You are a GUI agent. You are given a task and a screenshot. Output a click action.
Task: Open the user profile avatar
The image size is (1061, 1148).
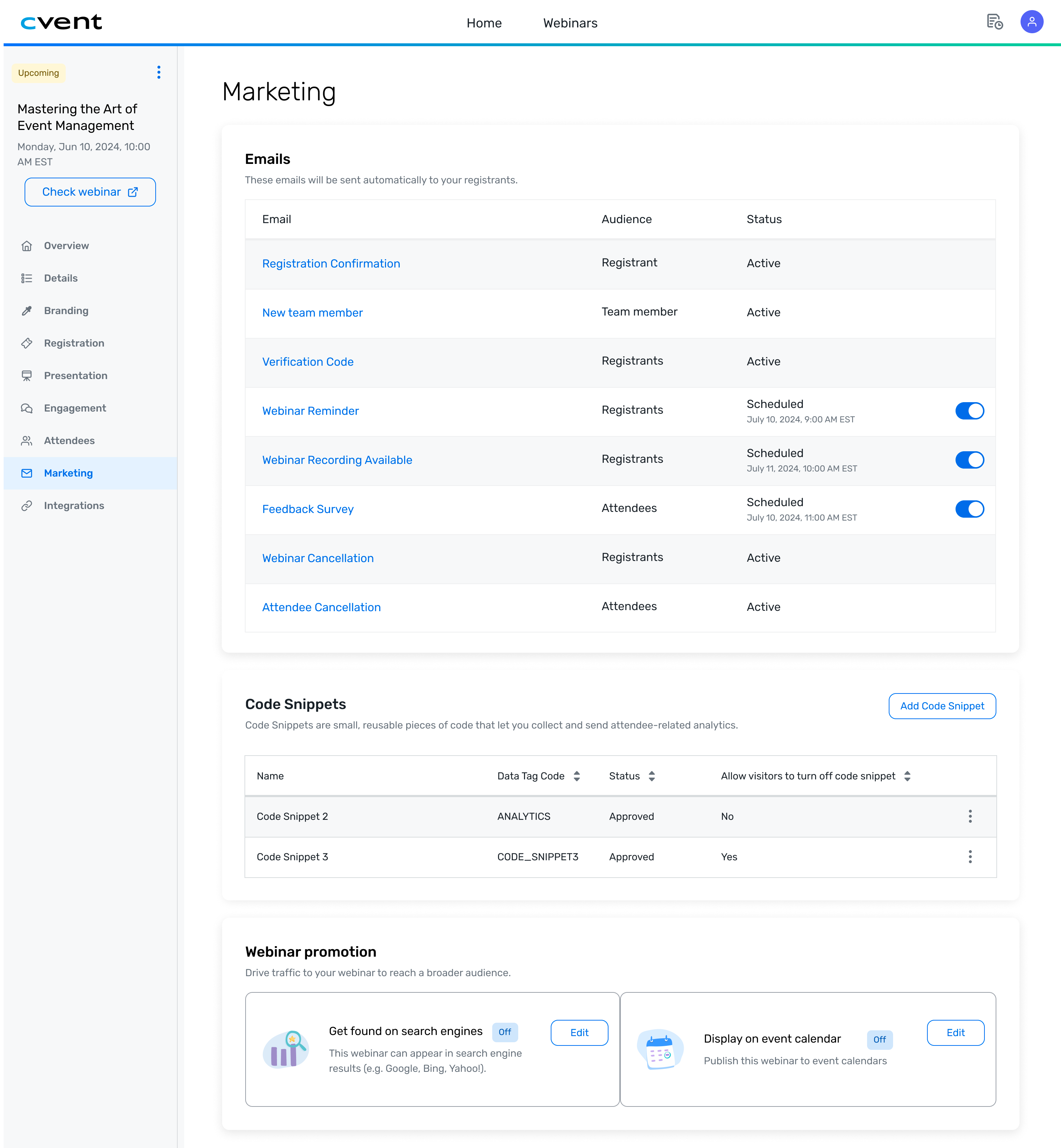pos(1031,22)
